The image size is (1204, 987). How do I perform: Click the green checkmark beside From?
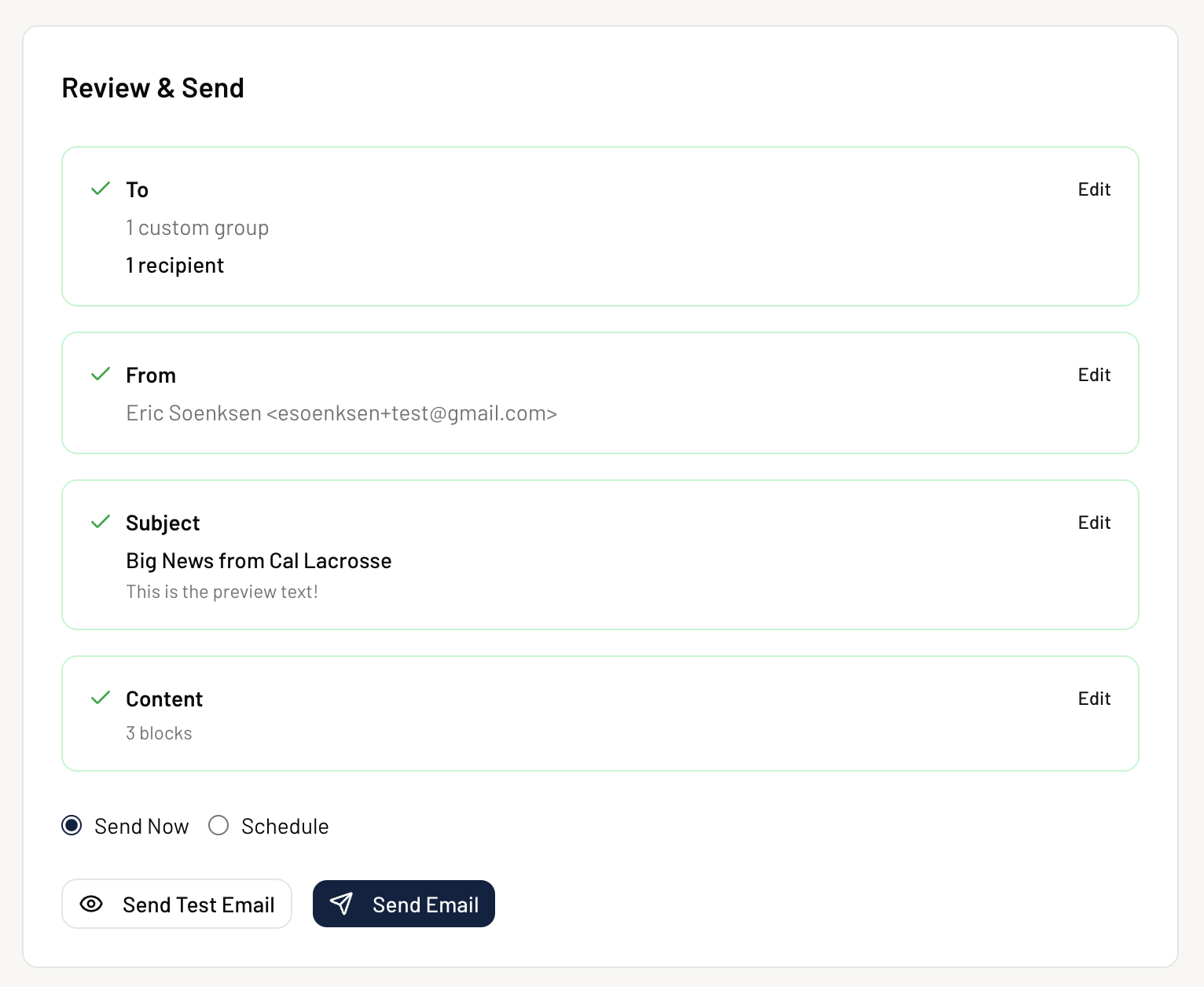[x=101, y=374]
